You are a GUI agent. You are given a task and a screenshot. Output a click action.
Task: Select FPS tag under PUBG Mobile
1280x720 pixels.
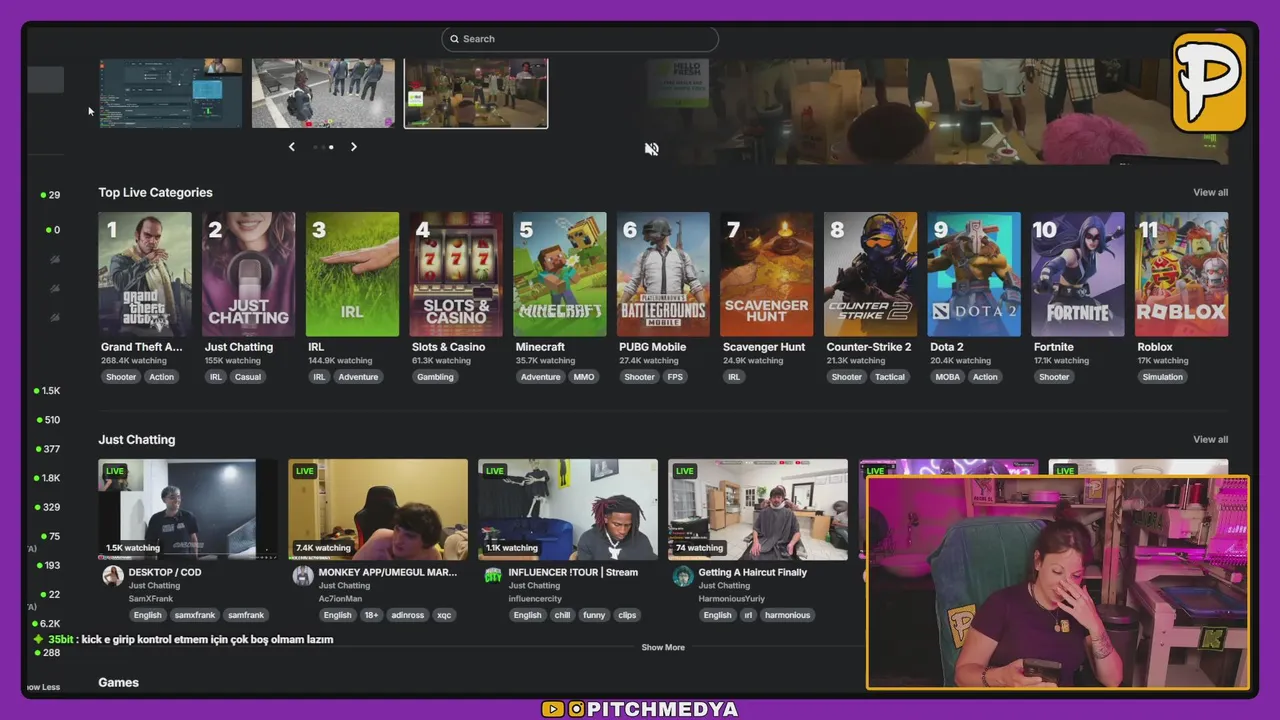675,377
